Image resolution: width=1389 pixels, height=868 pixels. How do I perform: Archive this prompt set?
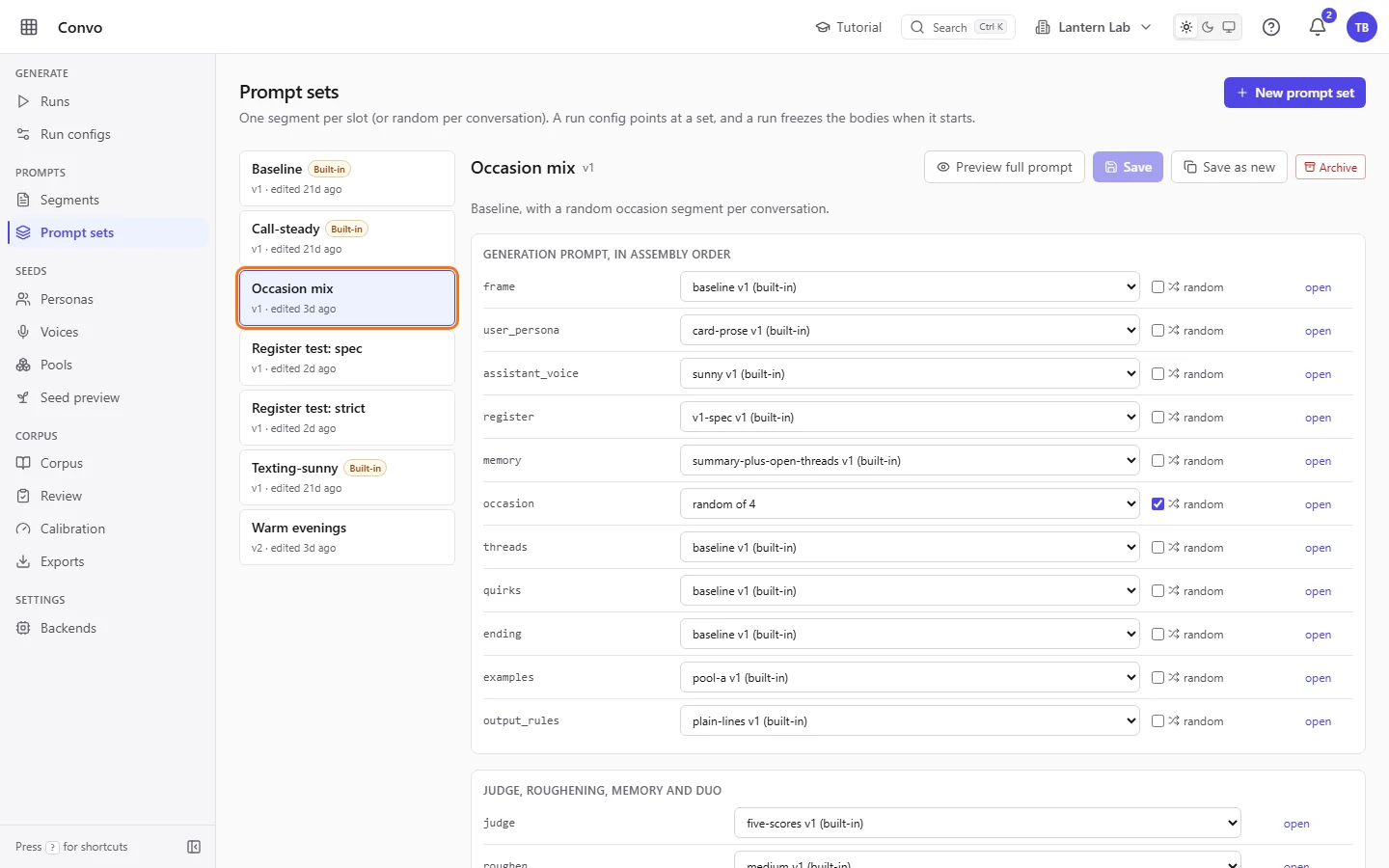point(1330,167)
